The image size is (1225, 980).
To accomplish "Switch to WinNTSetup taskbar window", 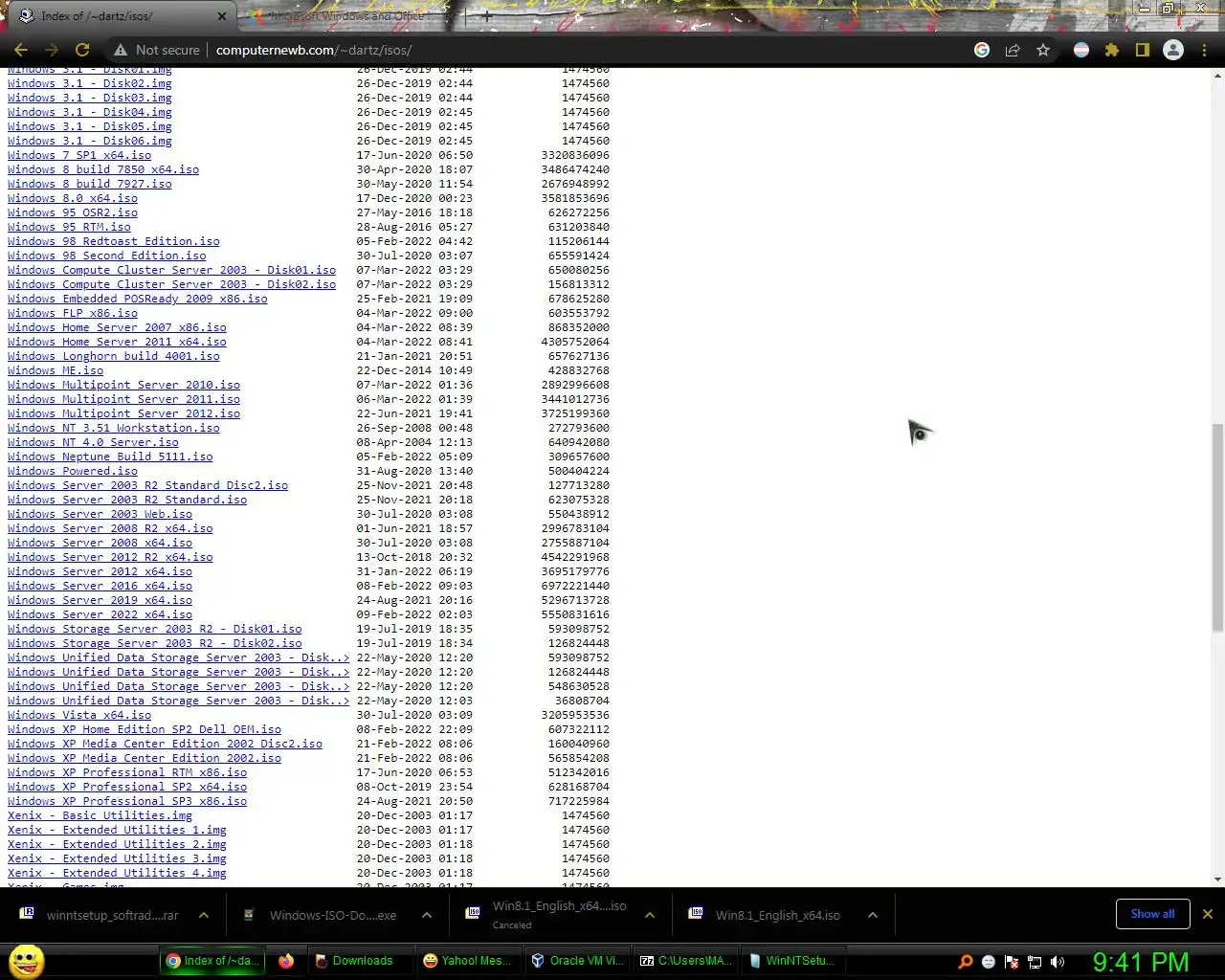I will 792,961.
